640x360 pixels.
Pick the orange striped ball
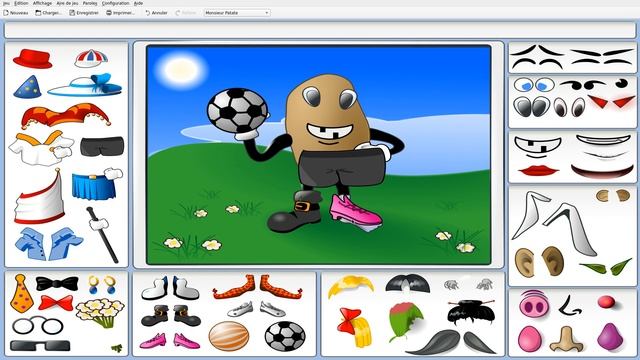229,336
